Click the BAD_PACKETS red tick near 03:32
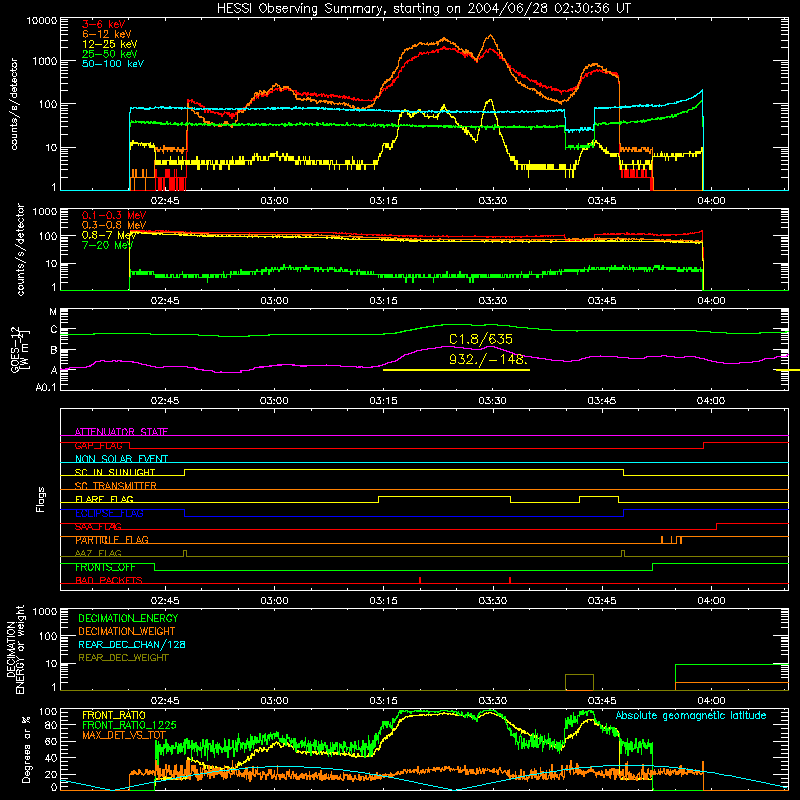 point(510,580)
